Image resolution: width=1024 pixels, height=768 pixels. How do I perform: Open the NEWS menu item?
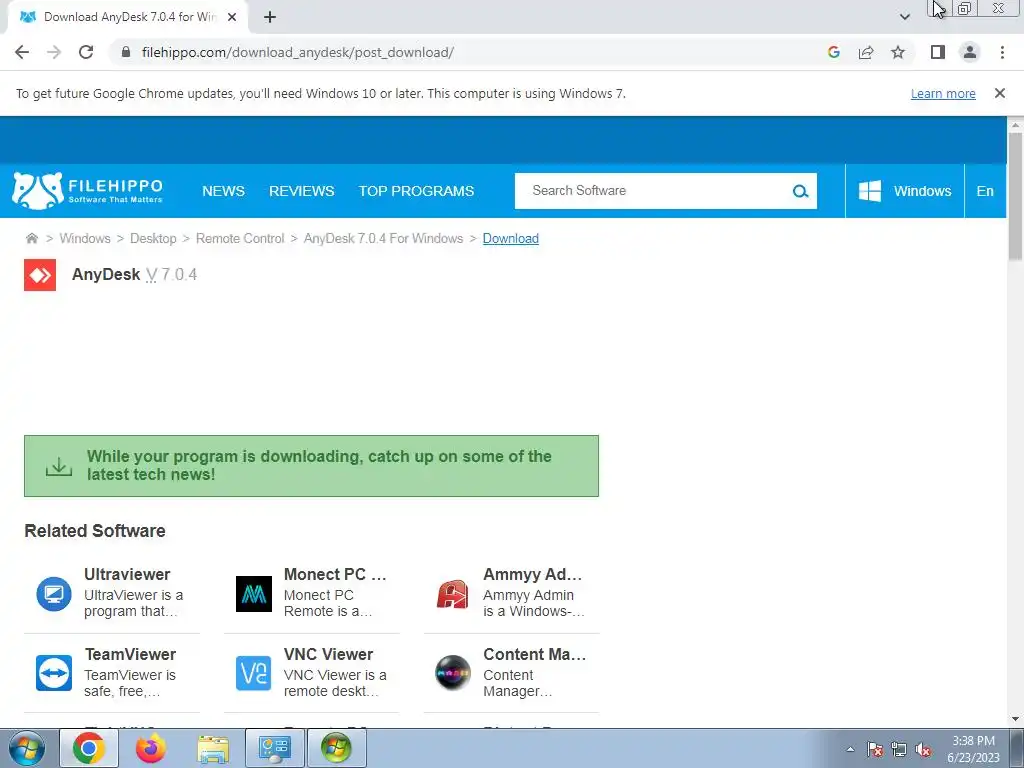tap(223, 191)
